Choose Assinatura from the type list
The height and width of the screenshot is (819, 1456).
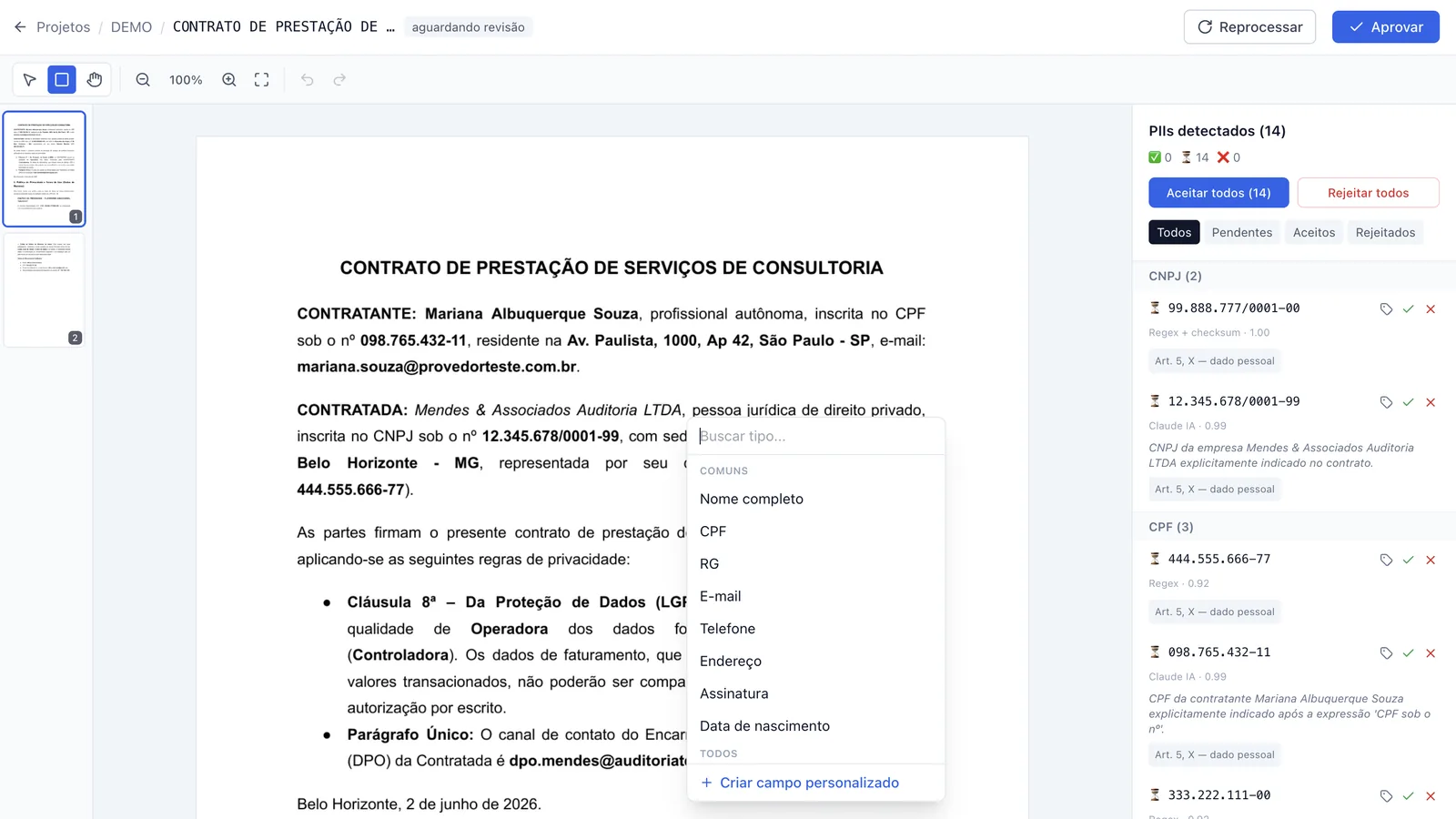[x=815, y=694]
